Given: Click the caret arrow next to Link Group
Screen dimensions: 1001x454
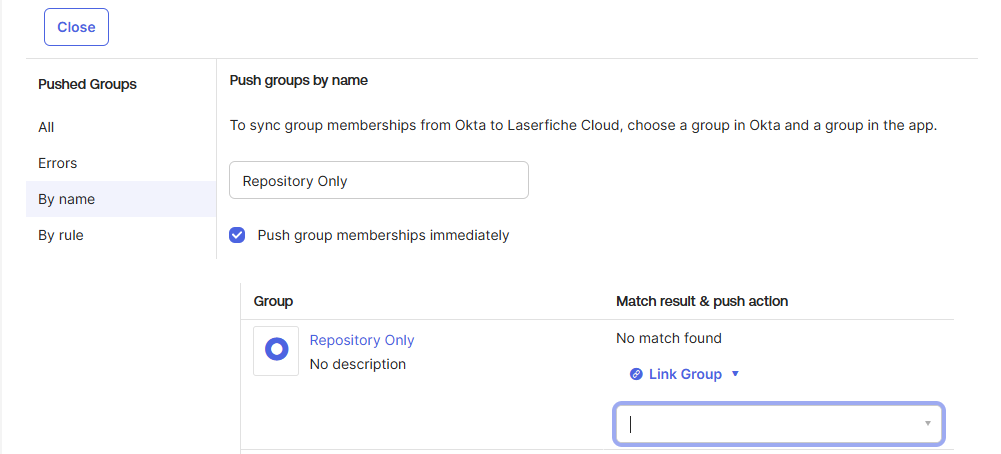Looking at the screenshot, I should click(735, 374).
